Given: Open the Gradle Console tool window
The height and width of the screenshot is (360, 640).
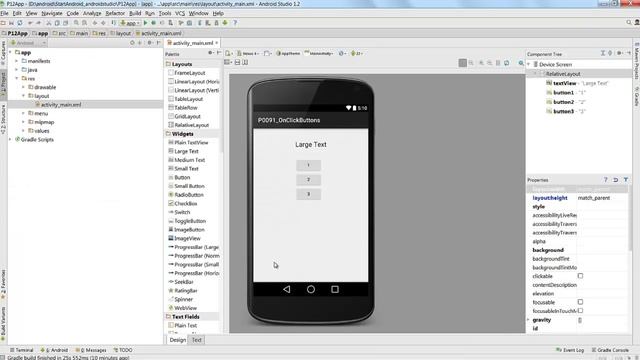Looking at the screenshot, I should [610, 350].
